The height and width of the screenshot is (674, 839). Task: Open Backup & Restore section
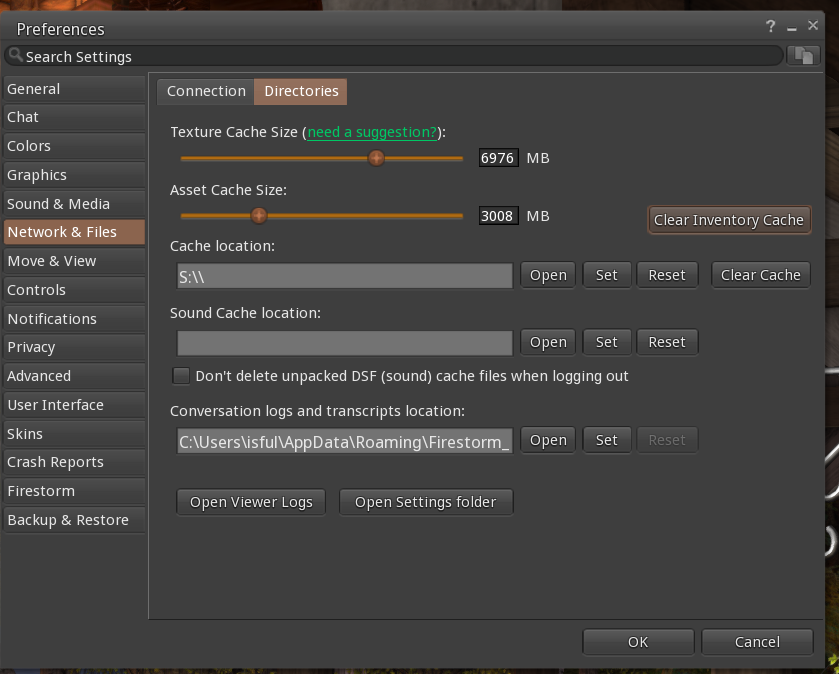point(74,520)
